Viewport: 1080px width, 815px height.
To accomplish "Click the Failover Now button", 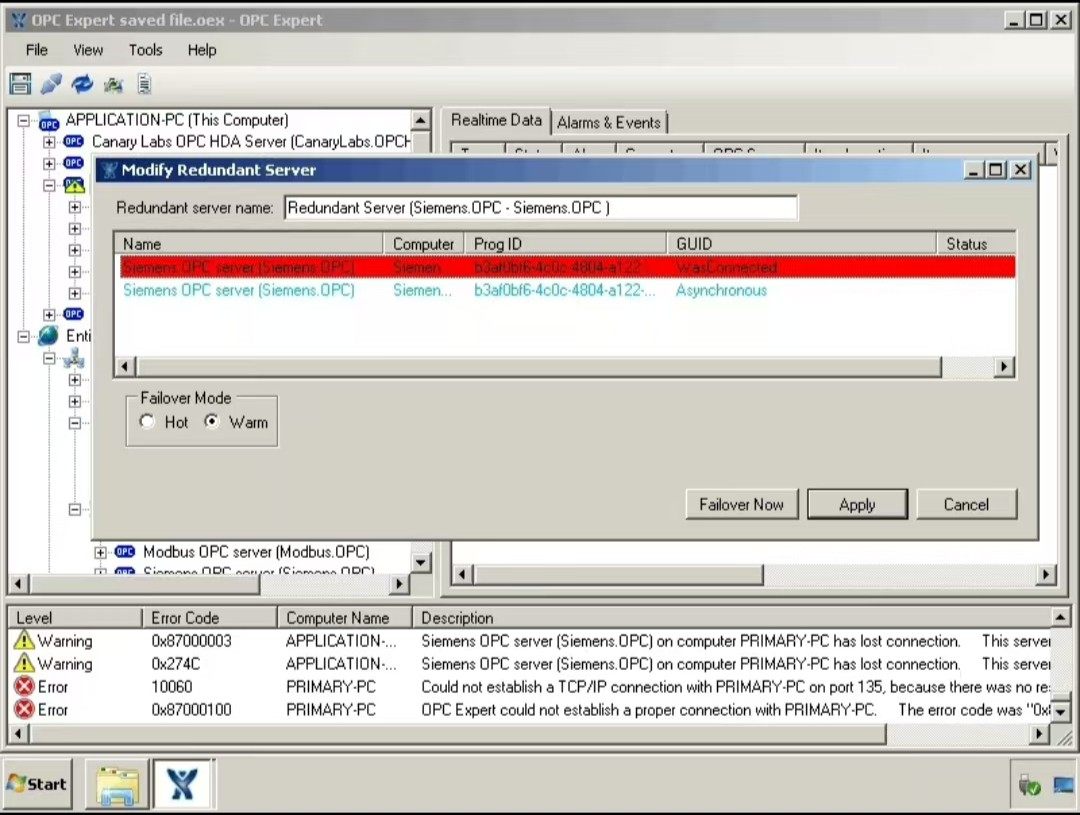I will pyautogui.click(x=742, y=504).
